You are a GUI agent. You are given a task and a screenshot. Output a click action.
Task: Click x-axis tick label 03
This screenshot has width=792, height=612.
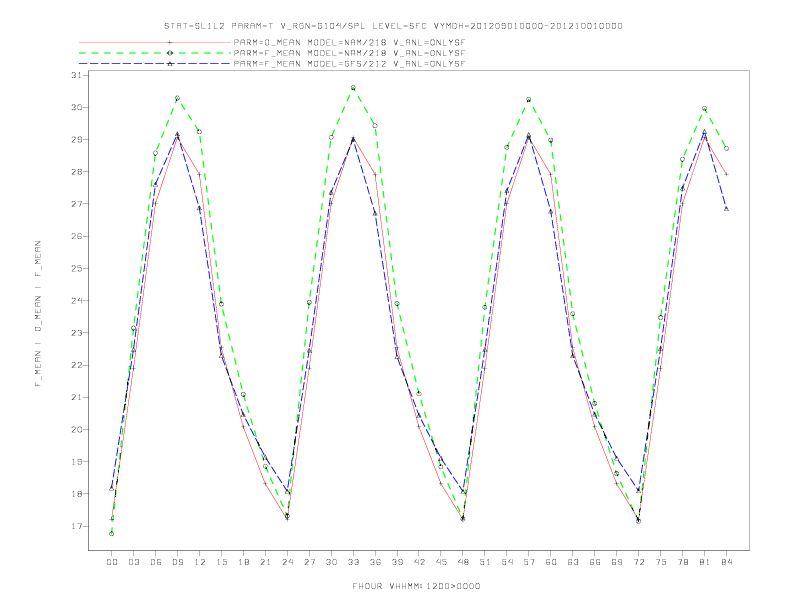133,562
